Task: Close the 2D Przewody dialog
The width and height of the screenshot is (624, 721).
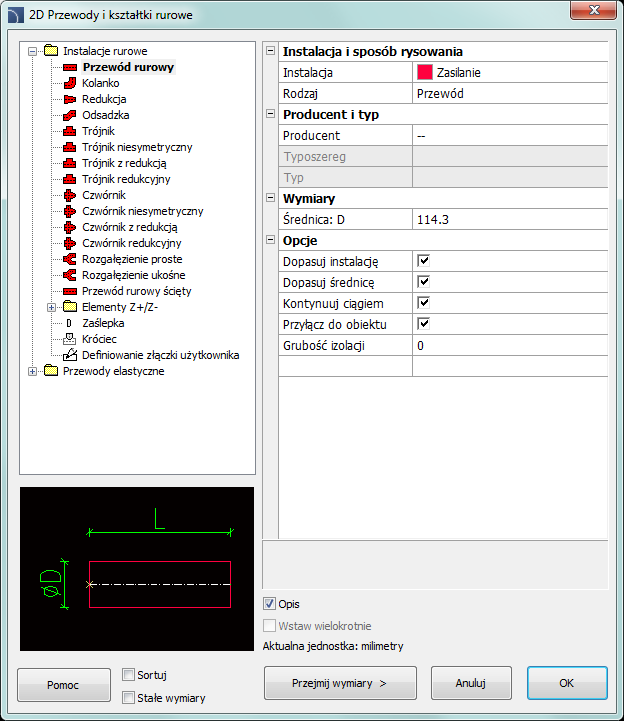Action: (x=593, y=10)
